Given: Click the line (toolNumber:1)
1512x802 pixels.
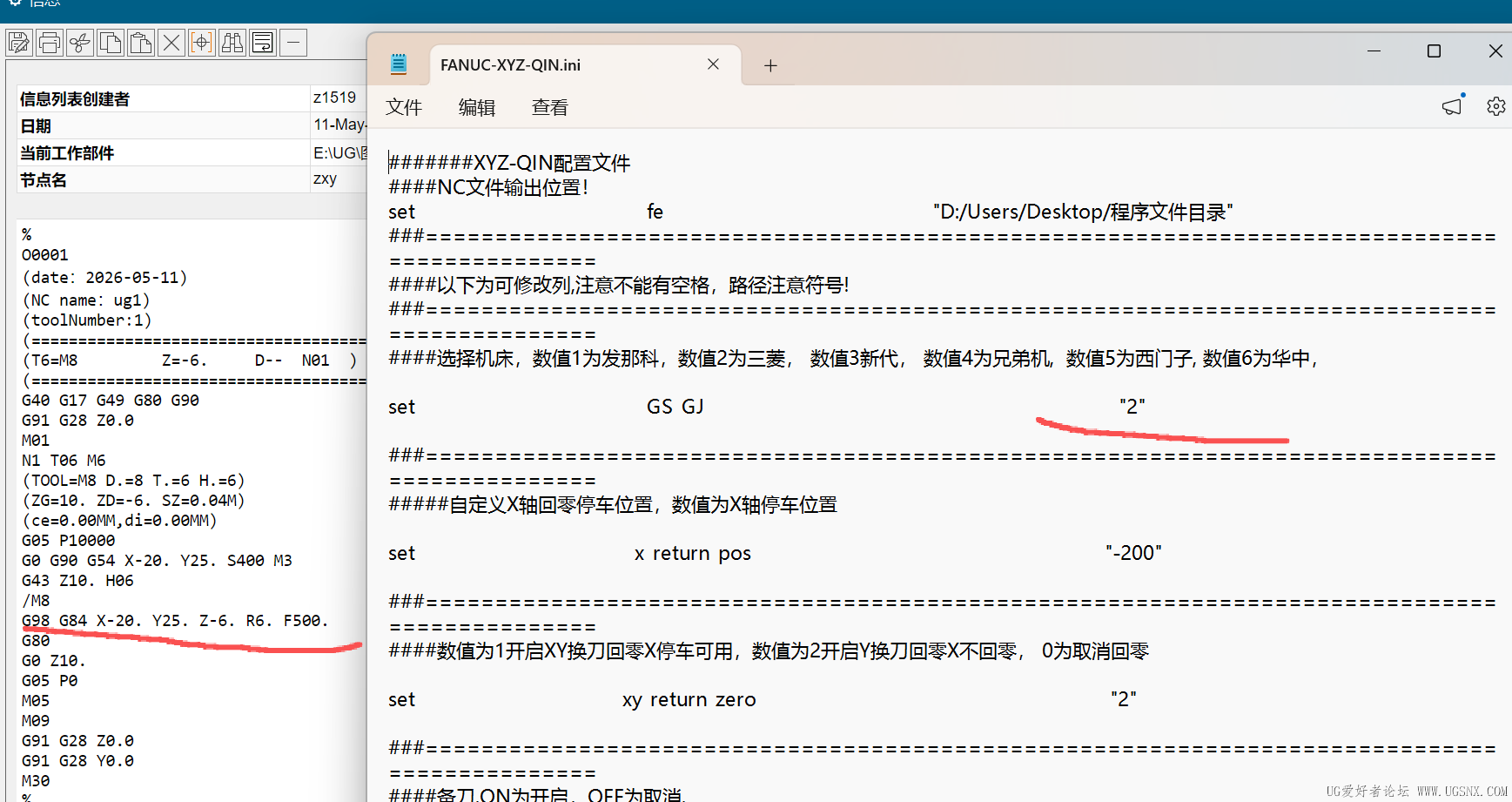Looking at the screenshot, I should point(87,320).
